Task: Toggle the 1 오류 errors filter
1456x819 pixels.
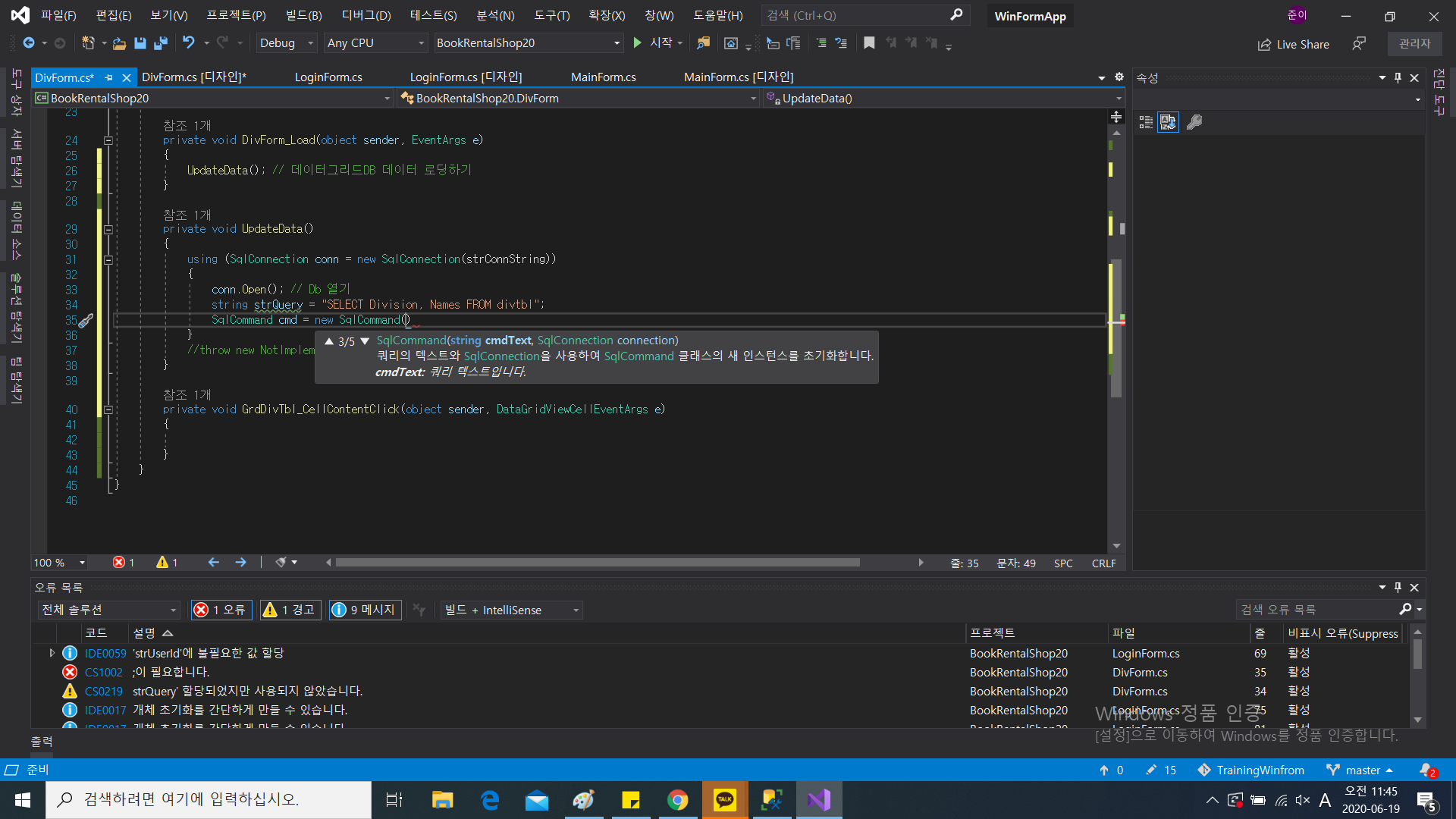Action: (x=221, y=610)
